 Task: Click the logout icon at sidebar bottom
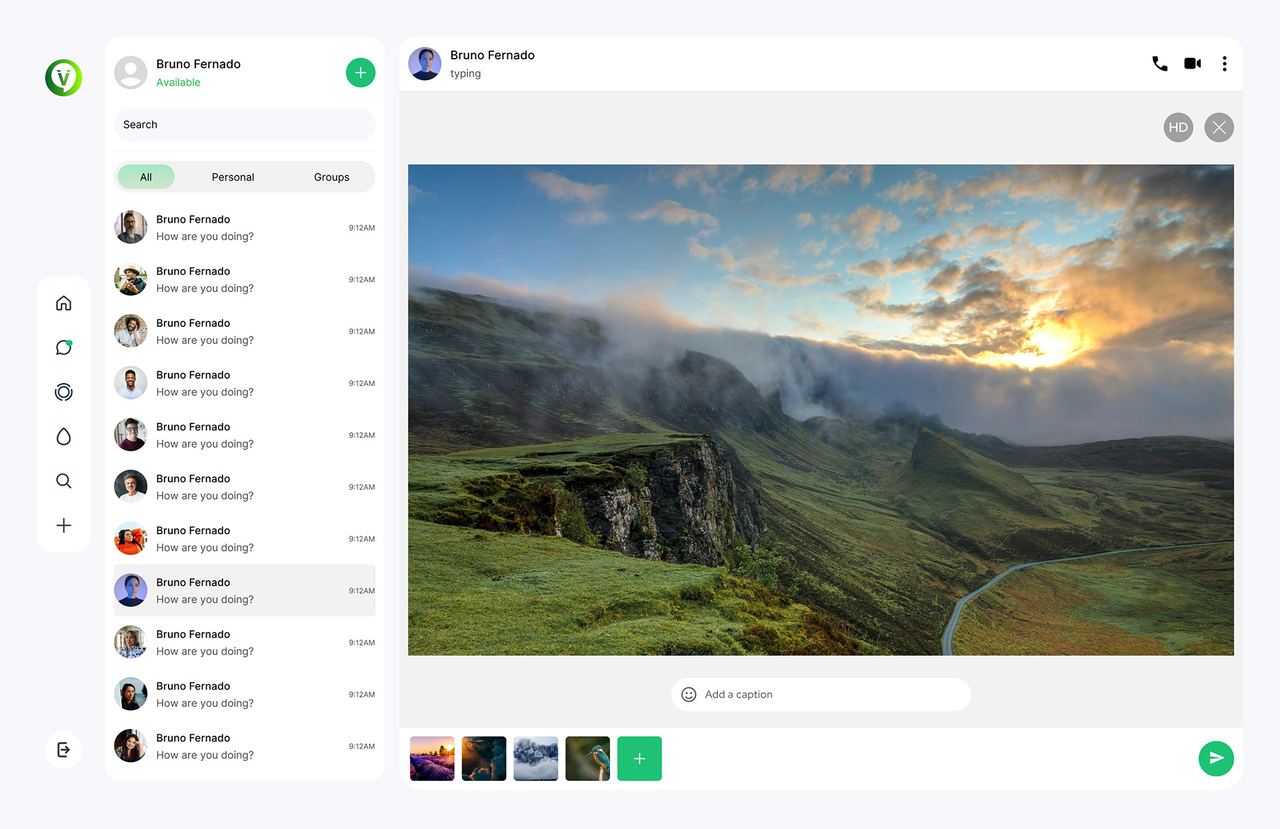[x=63, y=750]
